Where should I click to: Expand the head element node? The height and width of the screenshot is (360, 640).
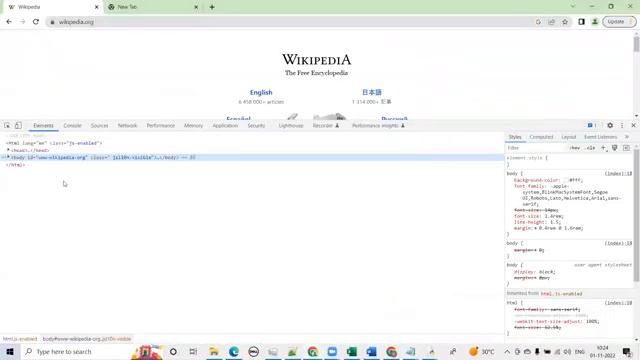tap(8, 150)
